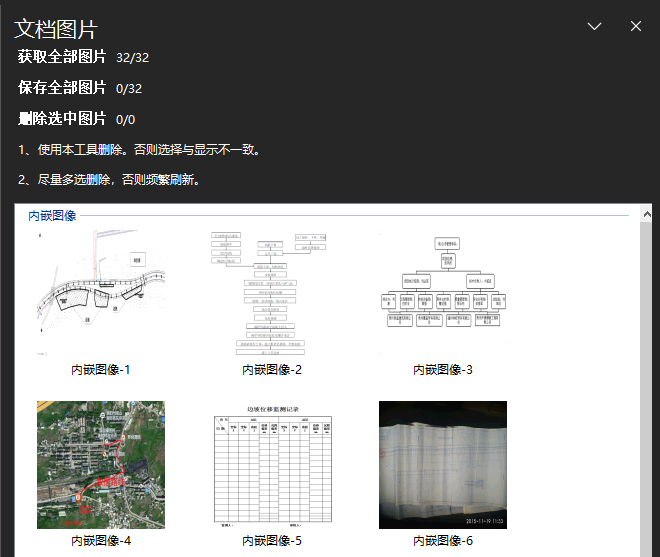Click 保存全部图片 to save all images
This screenshot has width=660, height=557.
62,88
